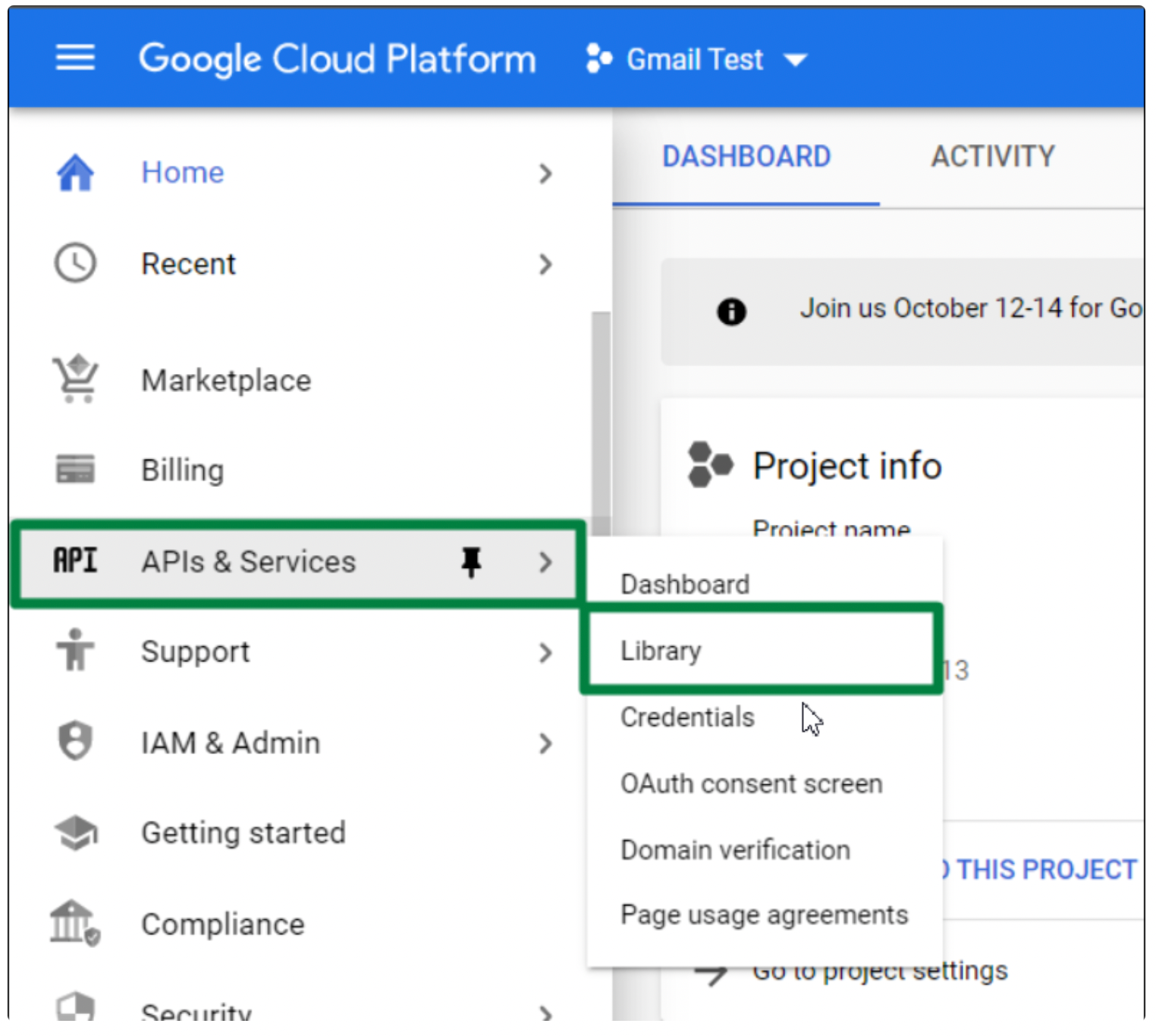
Task: Click the Project info hexagon icon
Action: [710, 464]
